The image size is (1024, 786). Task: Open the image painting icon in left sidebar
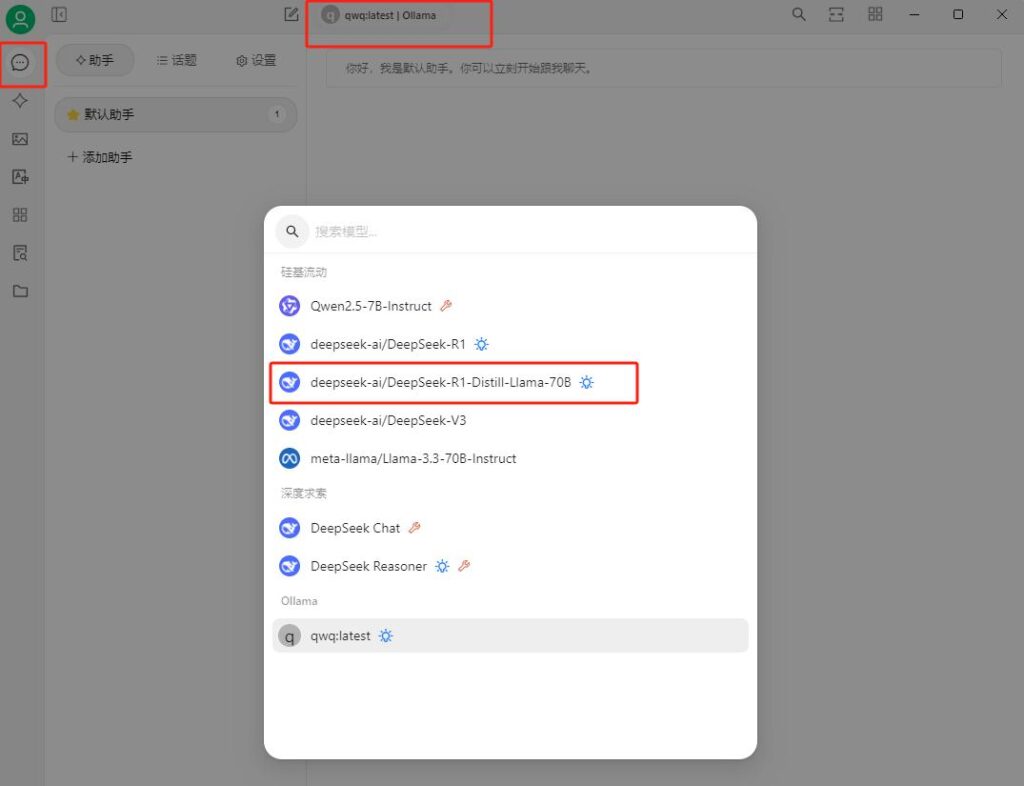(x=20, y=139)
